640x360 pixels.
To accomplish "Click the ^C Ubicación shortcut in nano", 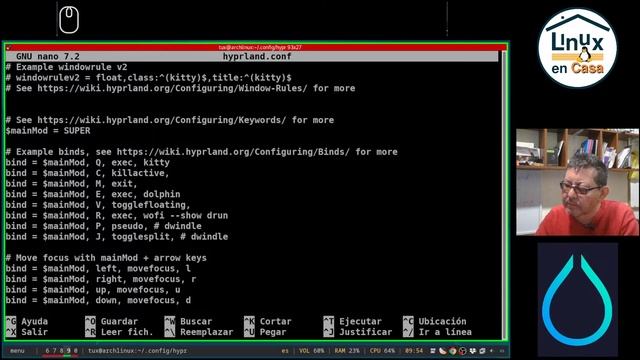I will click(434, 321).
